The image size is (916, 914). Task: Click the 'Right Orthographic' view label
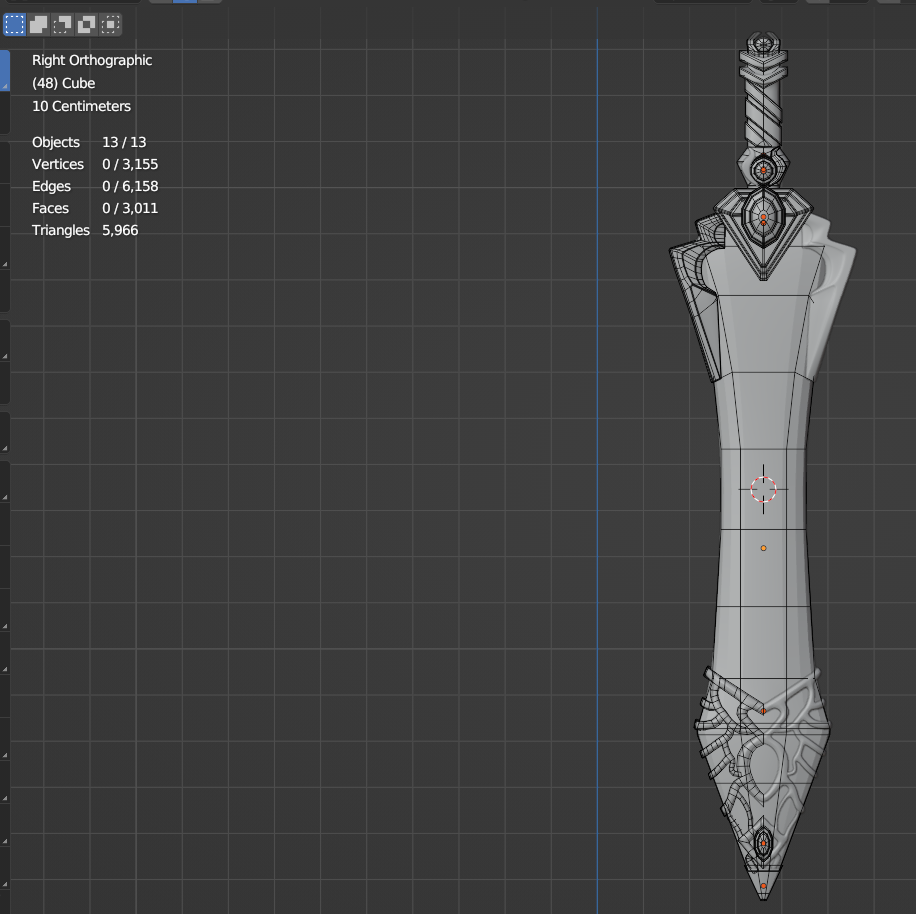[92, 61]
